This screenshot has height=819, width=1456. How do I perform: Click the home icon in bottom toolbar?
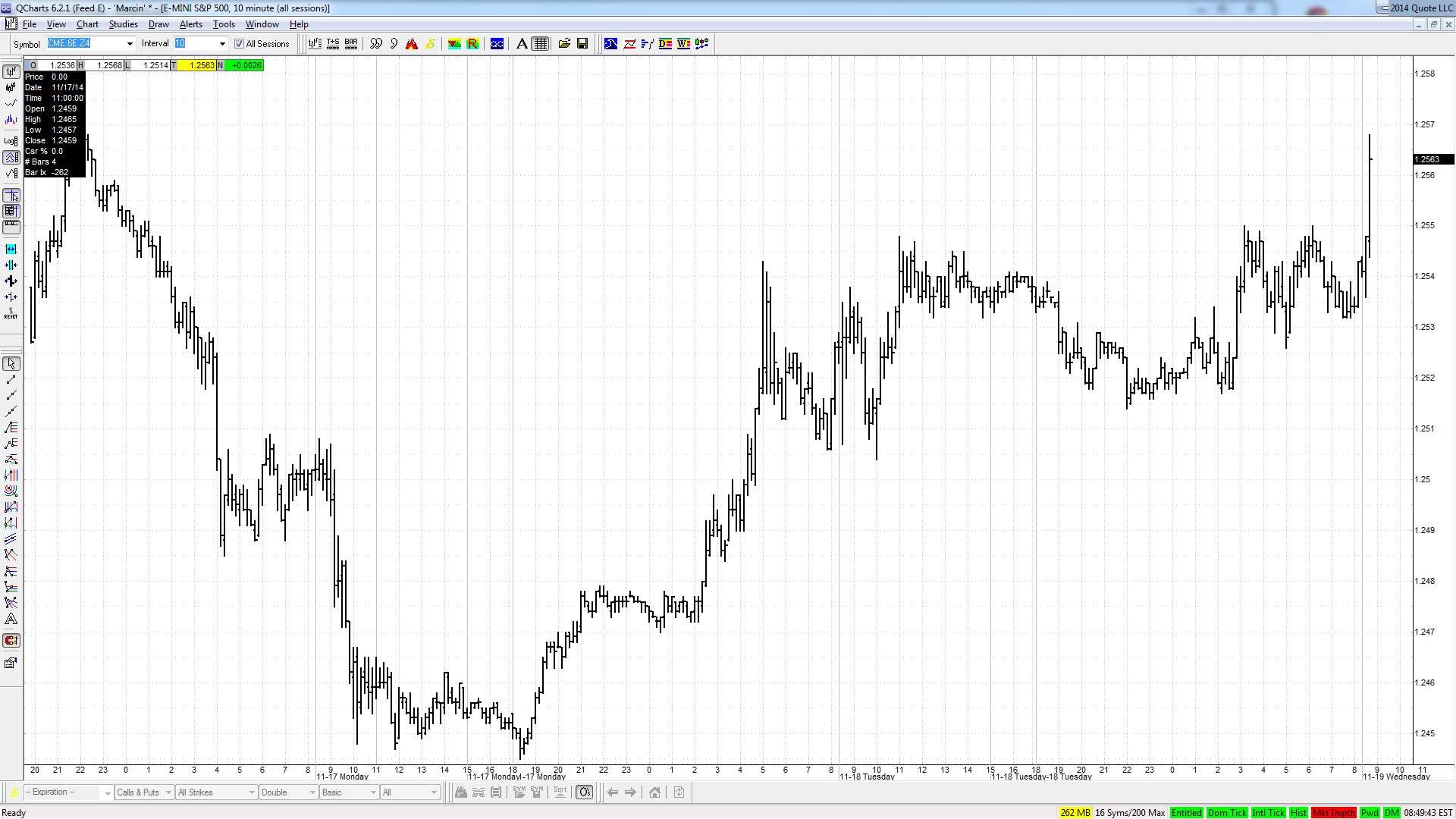pyautogui.click(x=654, y=792)
